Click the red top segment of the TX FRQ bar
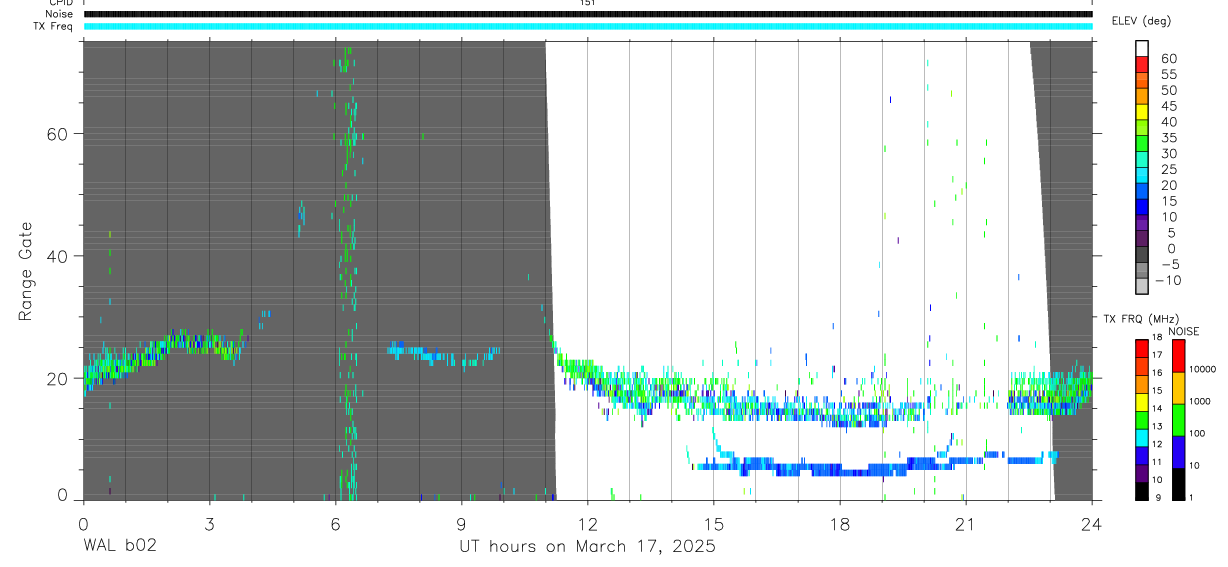Screen dimensions: 1228x567 [1142, 349]
